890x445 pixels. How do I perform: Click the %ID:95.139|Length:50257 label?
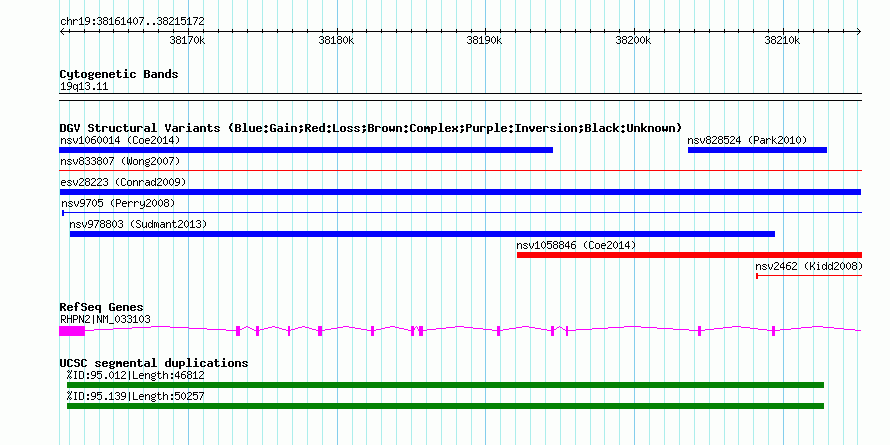pos(136,396)
